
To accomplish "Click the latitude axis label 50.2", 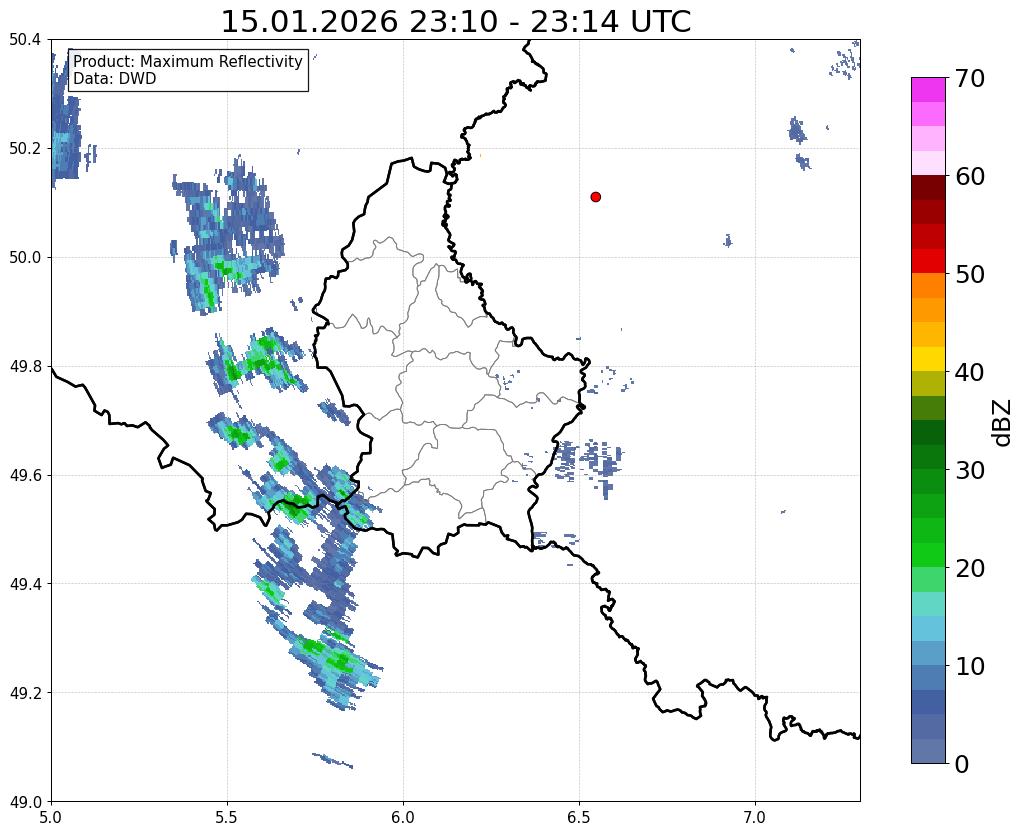I will 25,149.
